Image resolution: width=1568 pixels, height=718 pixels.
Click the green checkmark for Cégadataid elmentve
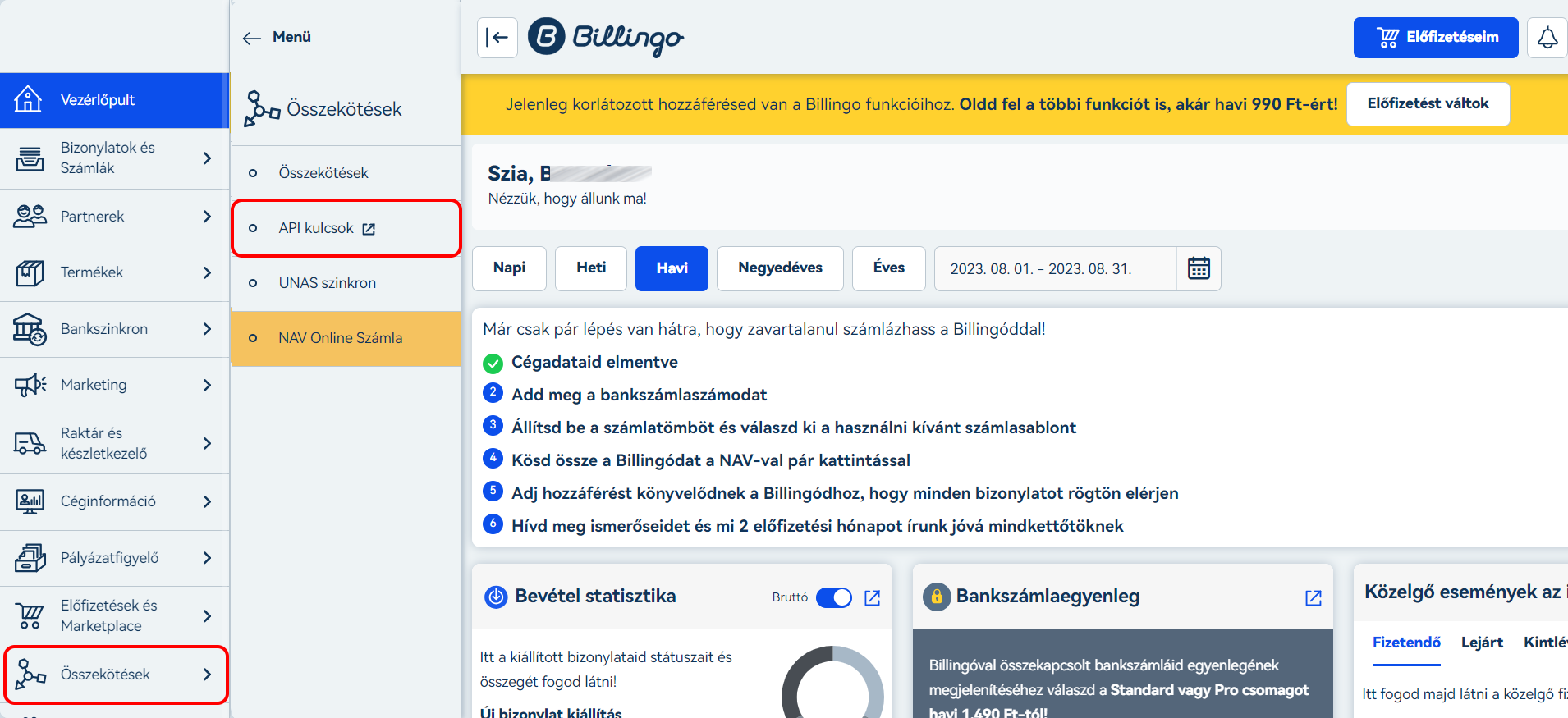tap(493, 363)
